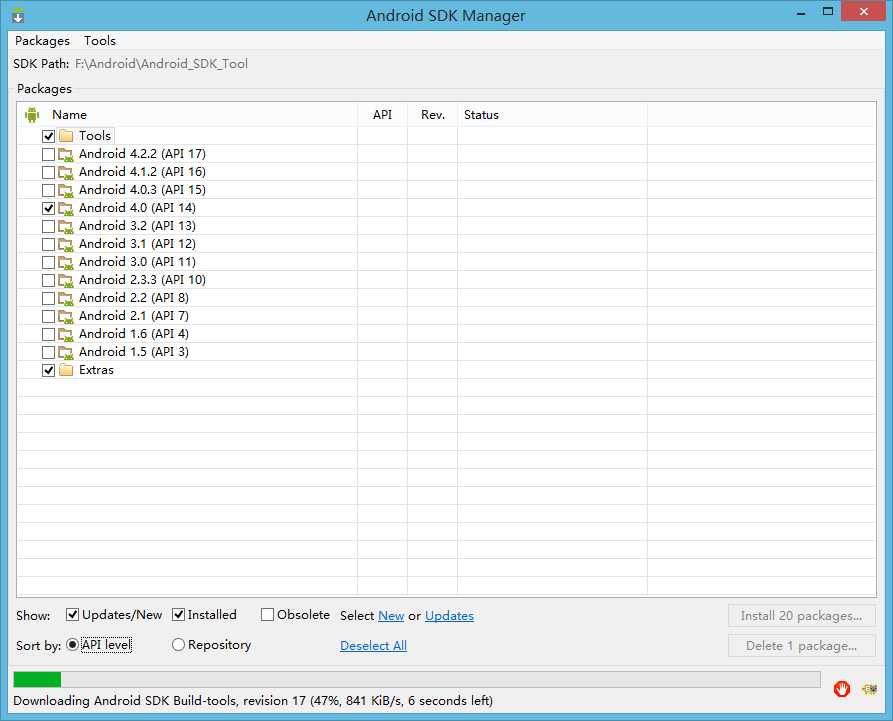Check the Android 4.2.2 (API 17) checkbox

coord(48,154)
